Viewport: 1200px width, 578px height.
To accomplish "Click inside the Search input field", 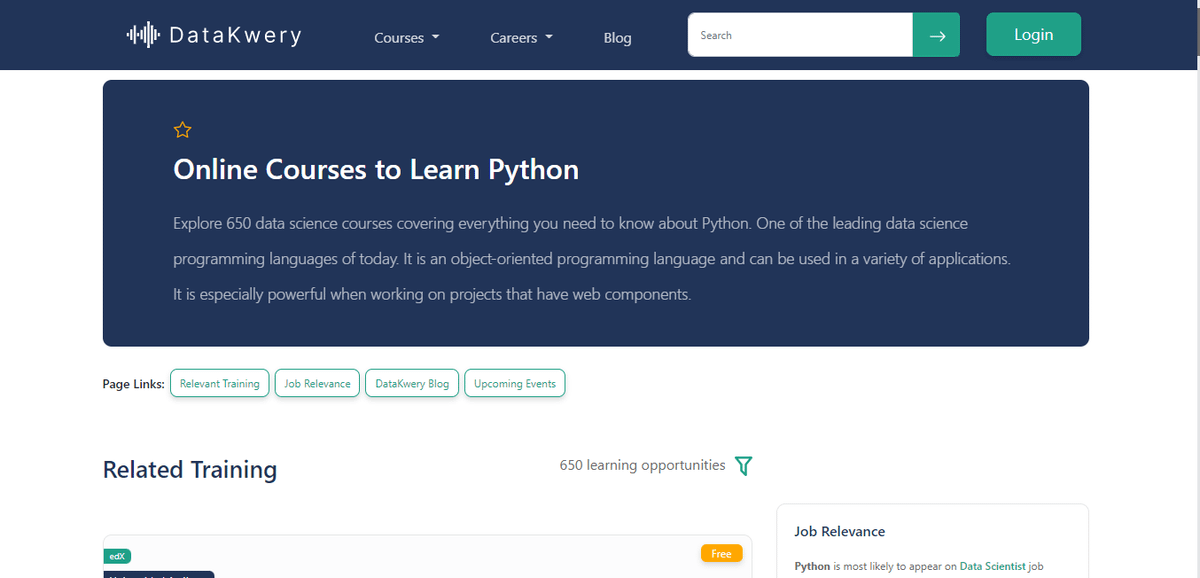I will (x=800, y=34).
